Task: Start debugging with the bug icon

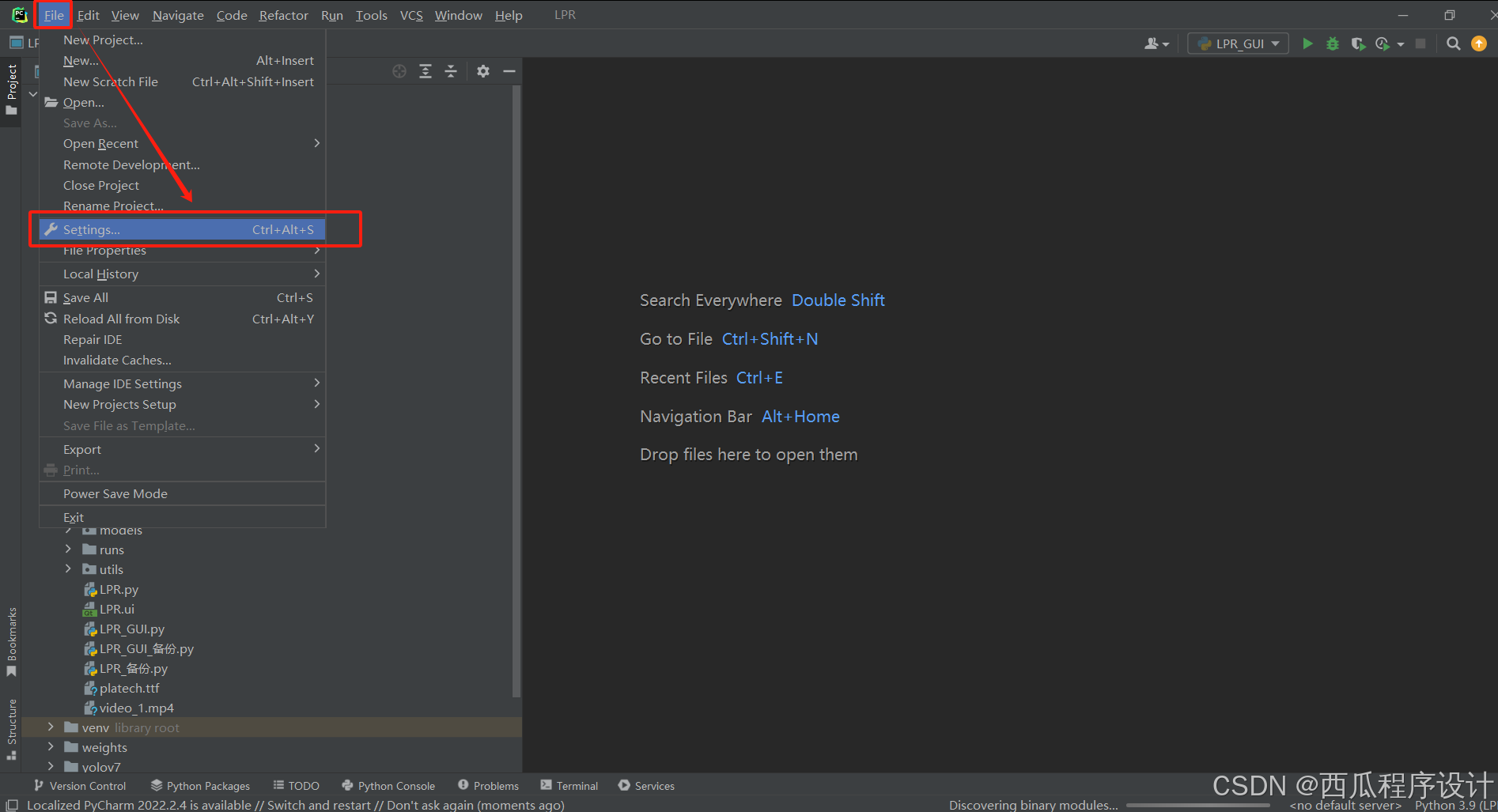Action: click(1333, 43)
